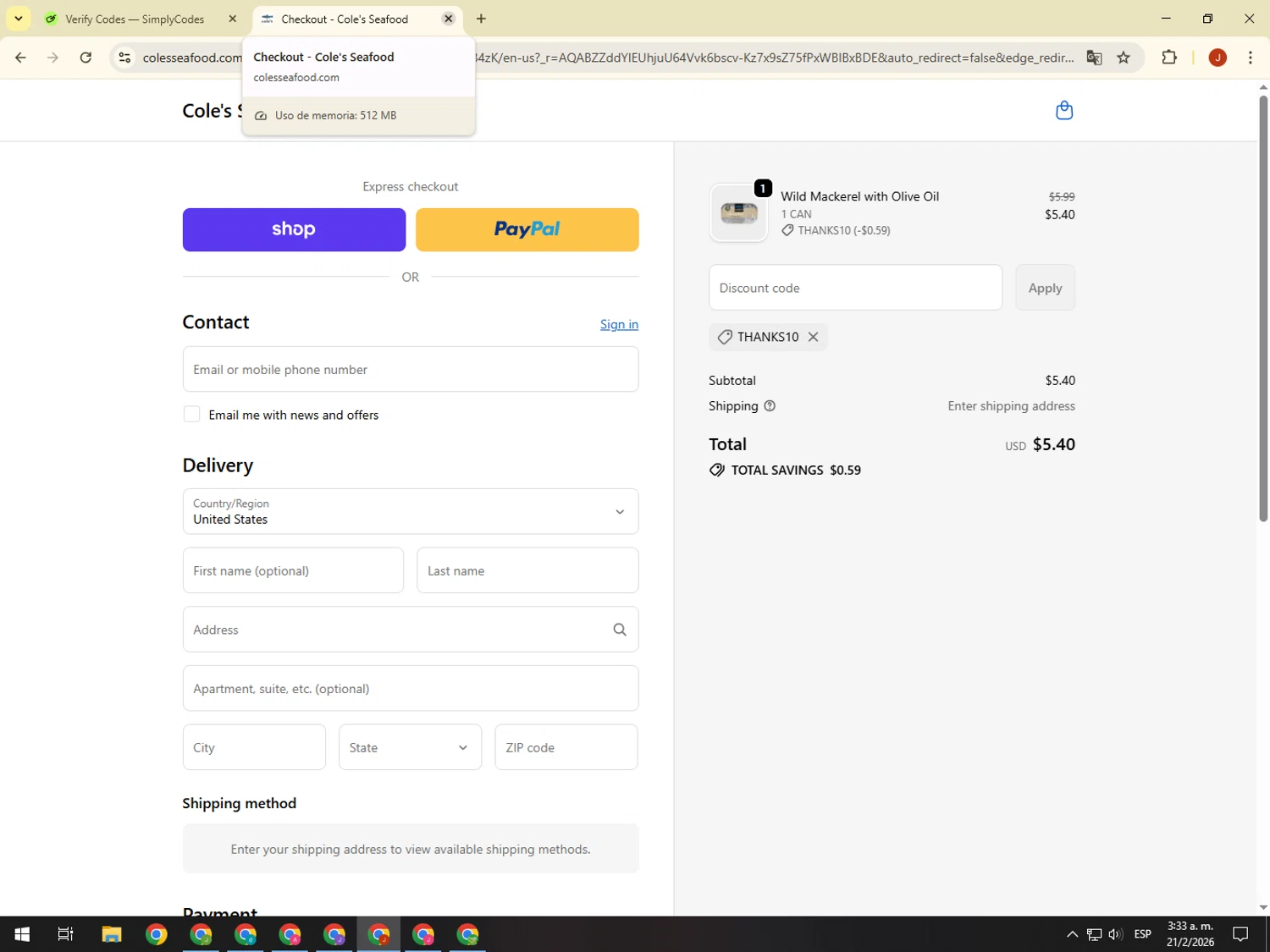The height and width of the screenshot is (952, 1270).
Task: Click the Wild Mackerel with Olive Oil title
Action: 859,196
